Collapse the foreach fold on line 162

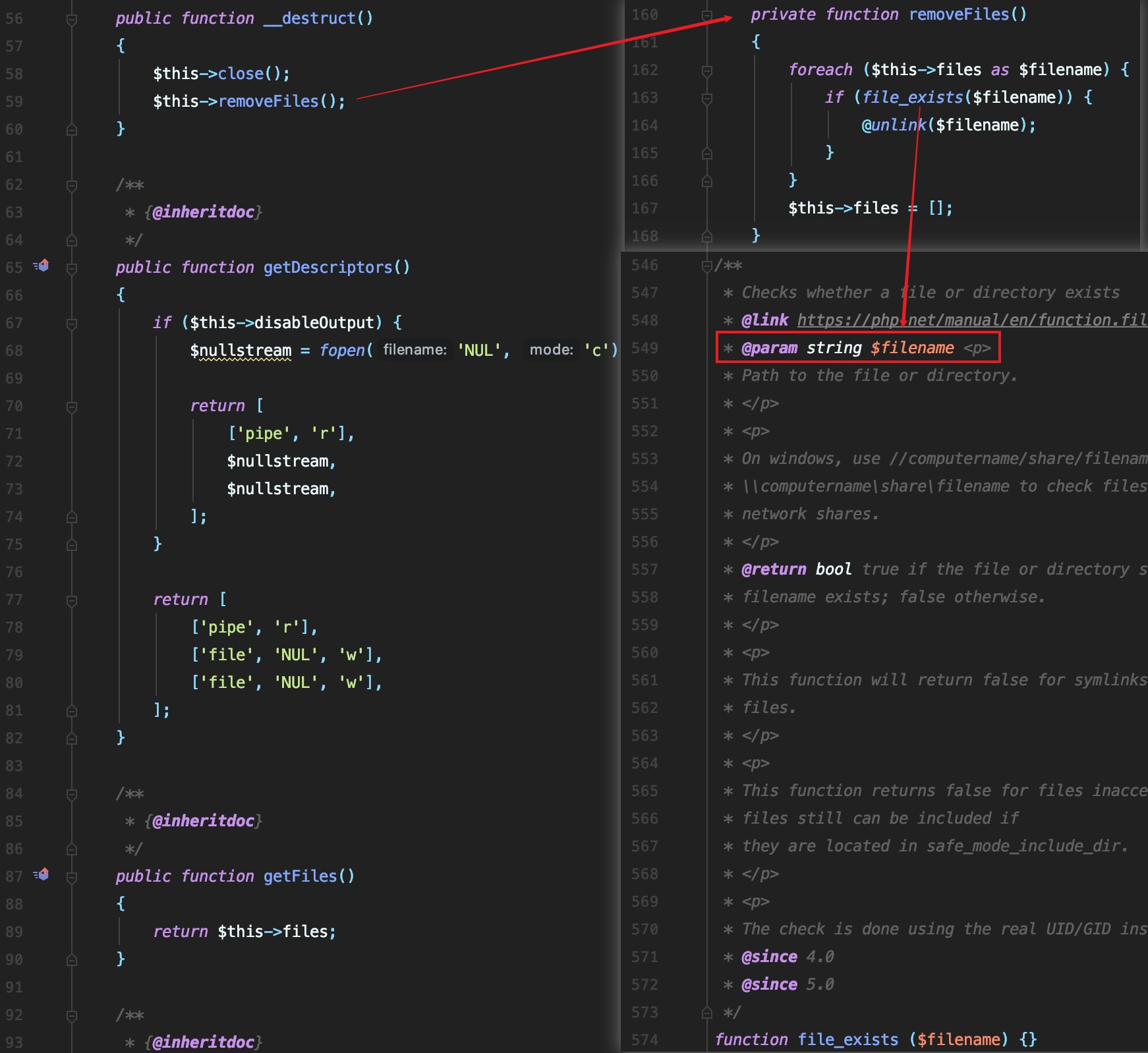click(x=707, y=71)
